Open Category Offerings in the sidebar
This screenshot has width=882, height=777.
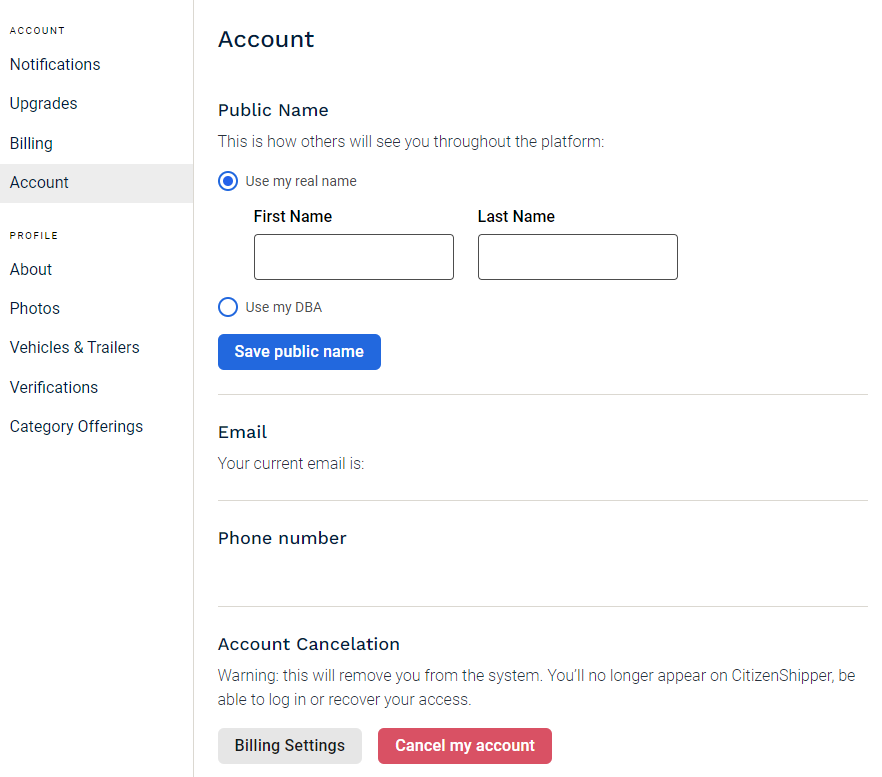click(76, 426)
